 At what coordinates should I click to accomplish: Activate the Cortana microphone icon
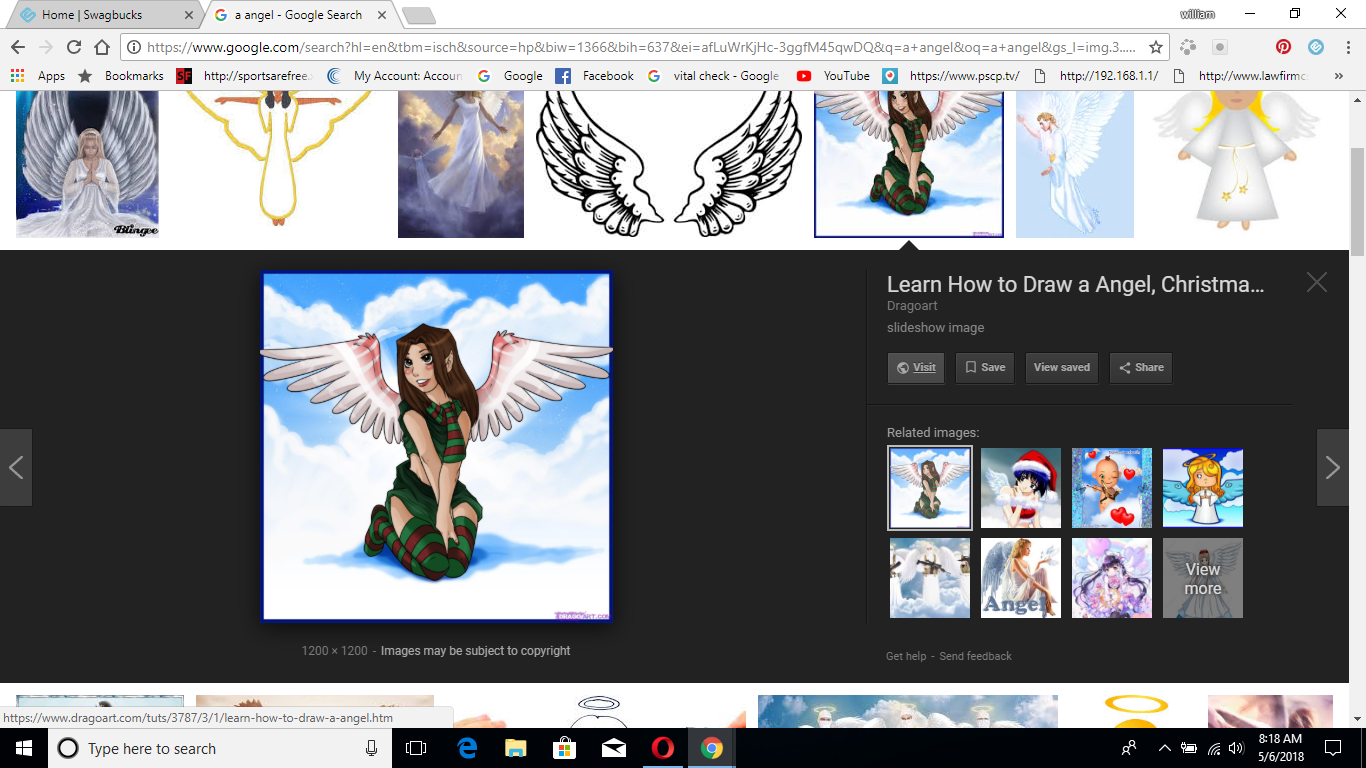click(372, 748)
